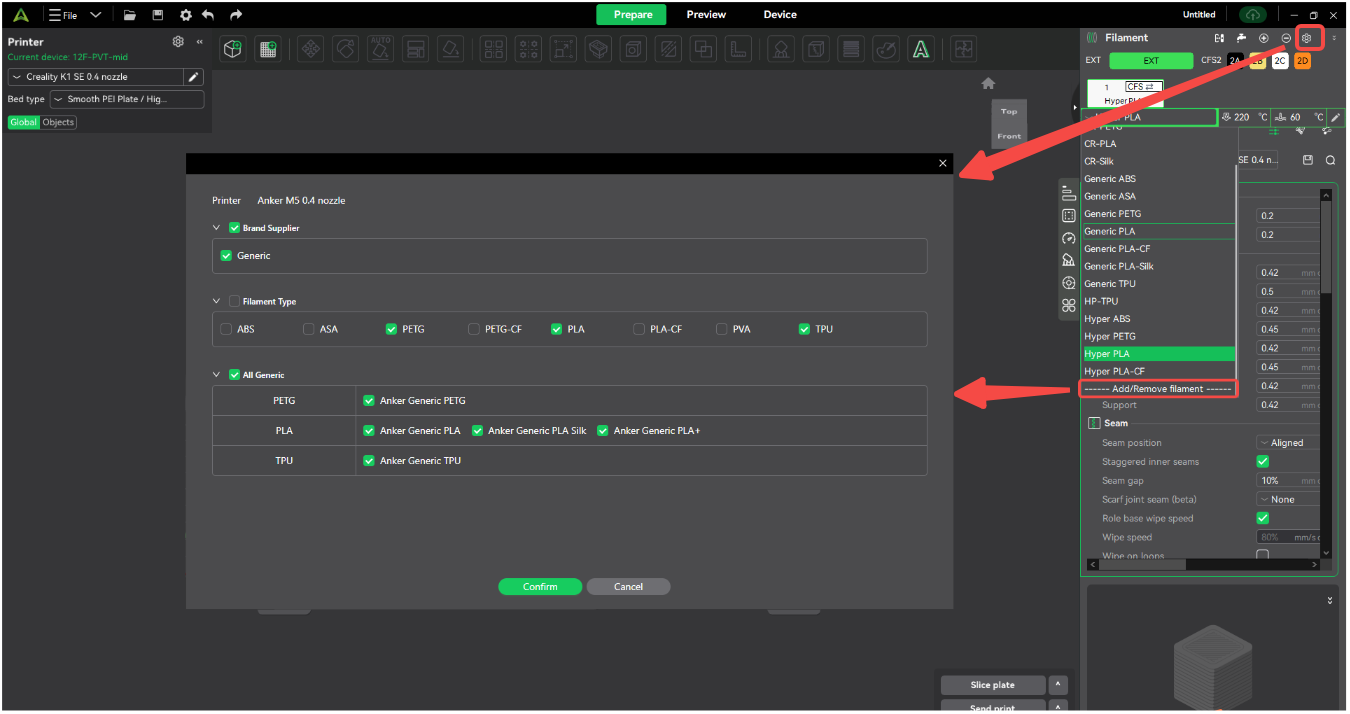Image resolution: width=1350 pixels, height=714 pixels.
Task: Remove a filament with the minus icon
Action: pos(1286,38)
